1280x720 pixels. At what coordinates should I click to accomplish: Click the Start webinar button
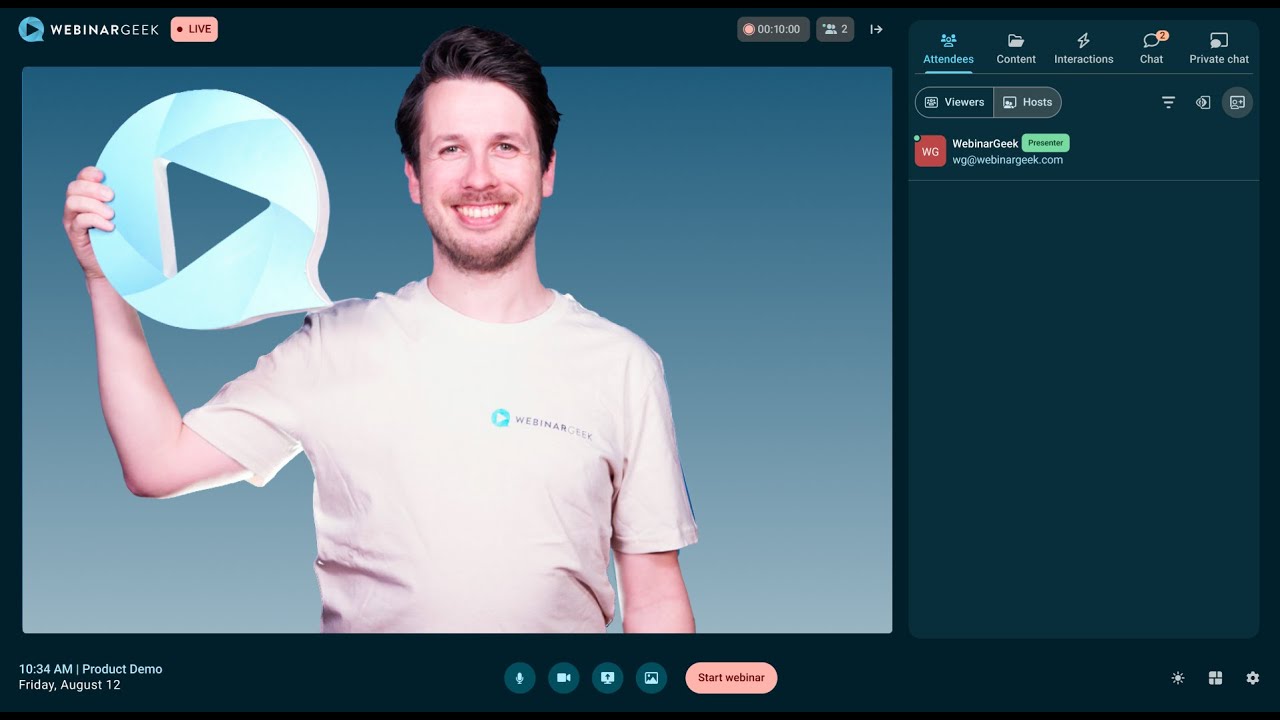[731, 678]
